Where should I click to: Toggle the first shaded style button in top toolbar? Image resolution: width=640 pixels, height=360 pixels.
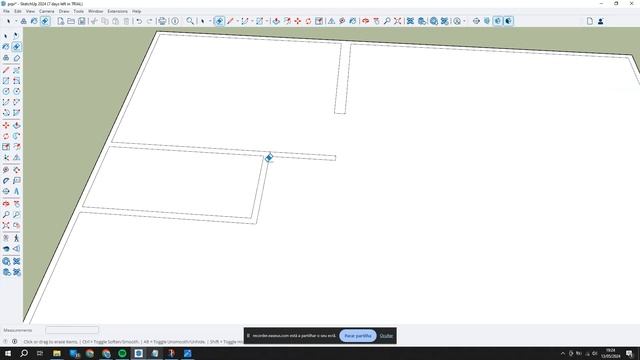(498, 21)
